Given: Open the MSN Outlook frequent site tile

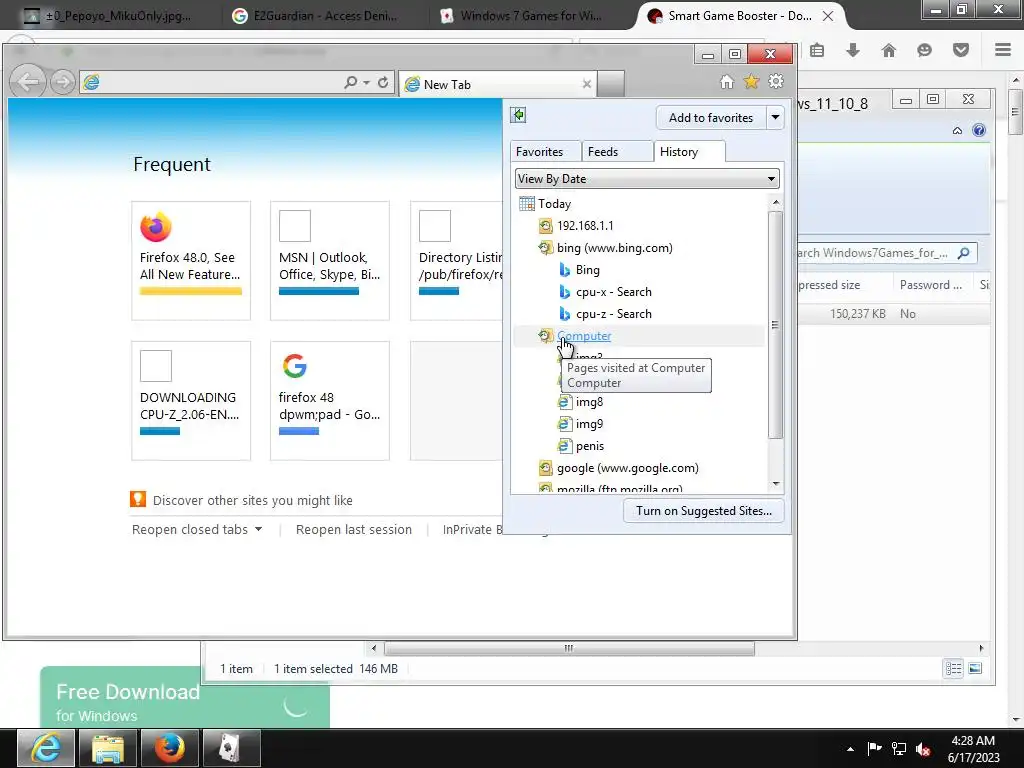Looking at the screenshot, I should pos(330,261).
